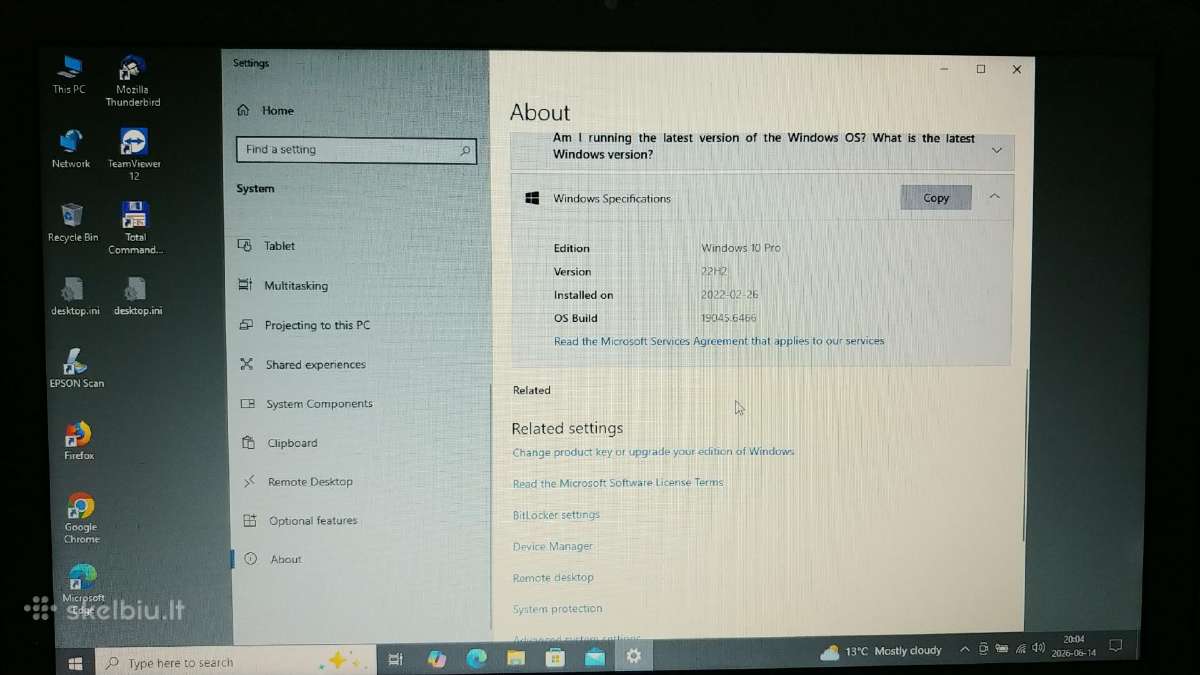The width and height of the screenshot is (1200, 675).
Task: Open the volume control in system tray
Action: pyautogui.click(x=1038, y=648)
